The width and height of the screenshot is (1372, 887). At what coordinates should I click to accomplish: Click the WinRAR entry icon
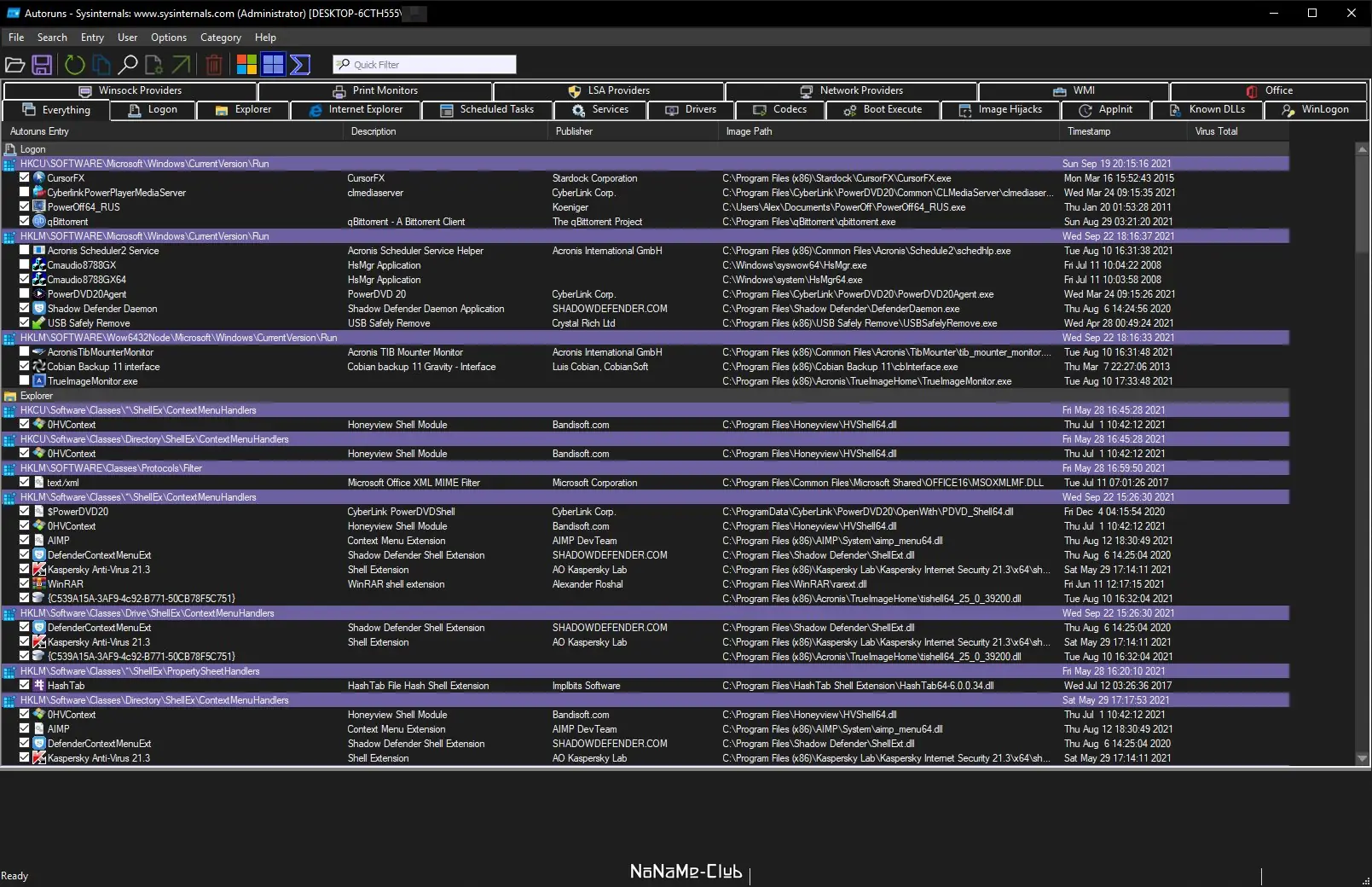[x=38, y=584]
